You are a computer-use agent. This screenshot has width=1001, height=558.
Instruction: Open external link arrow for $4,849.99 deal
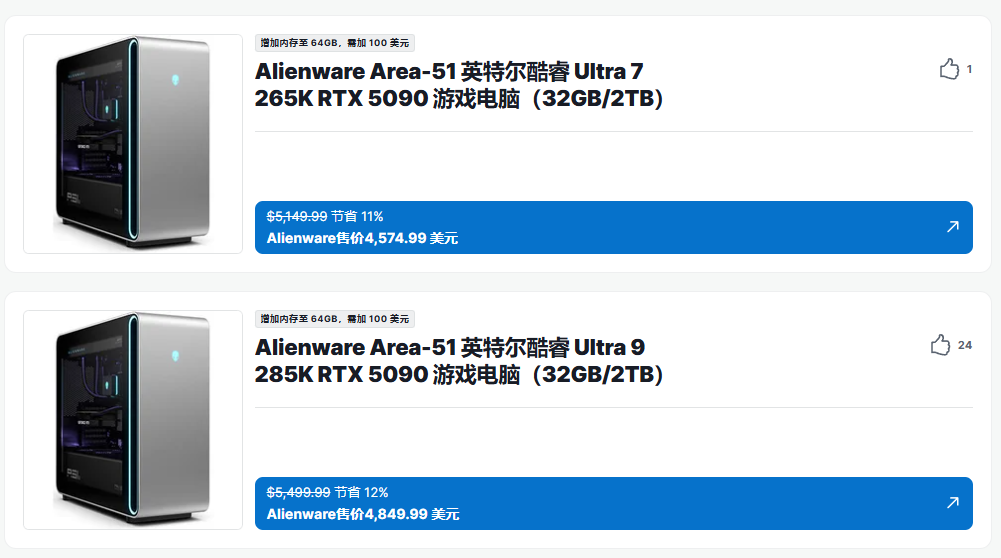coord(952,503)
